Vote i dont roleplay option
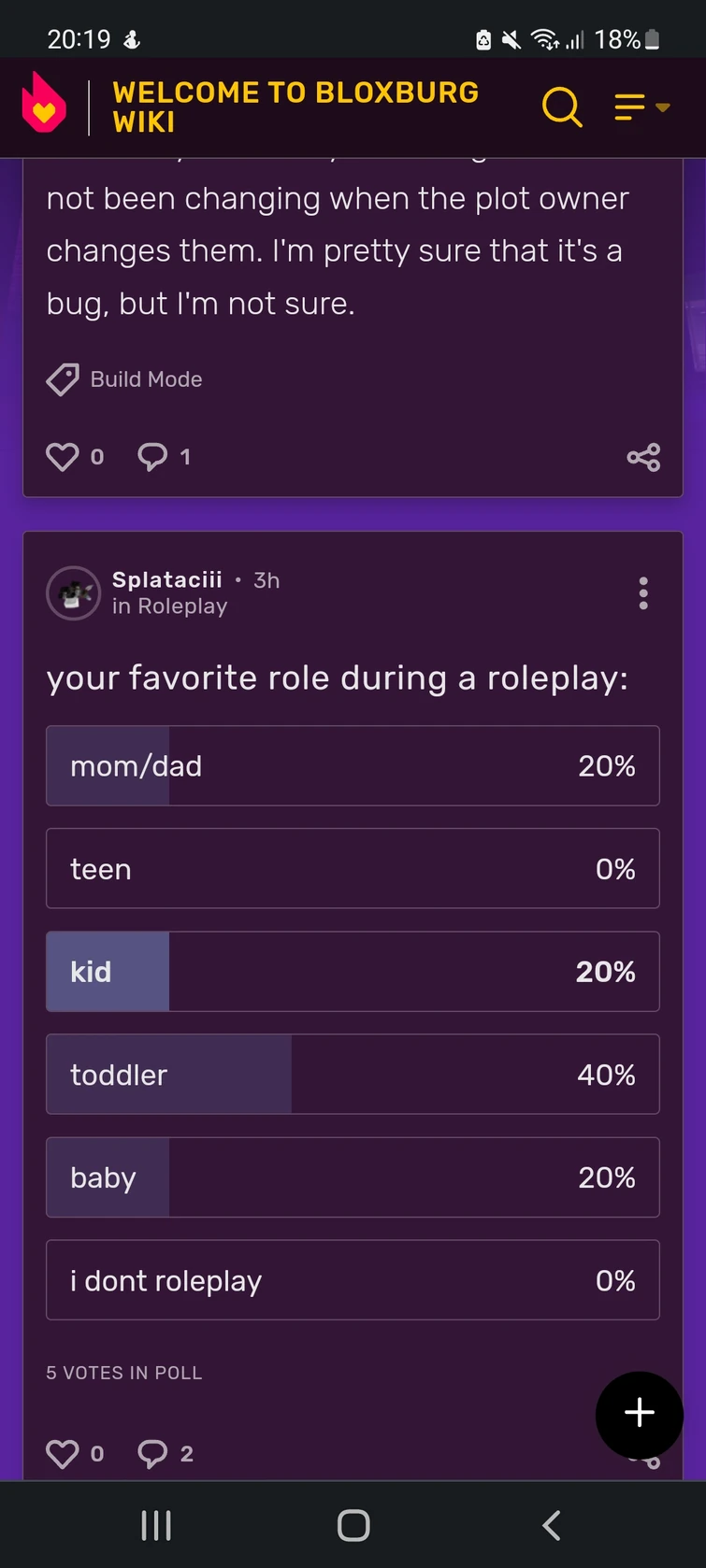Screen dimensions: 706x1568 [x=353, y=1280]
